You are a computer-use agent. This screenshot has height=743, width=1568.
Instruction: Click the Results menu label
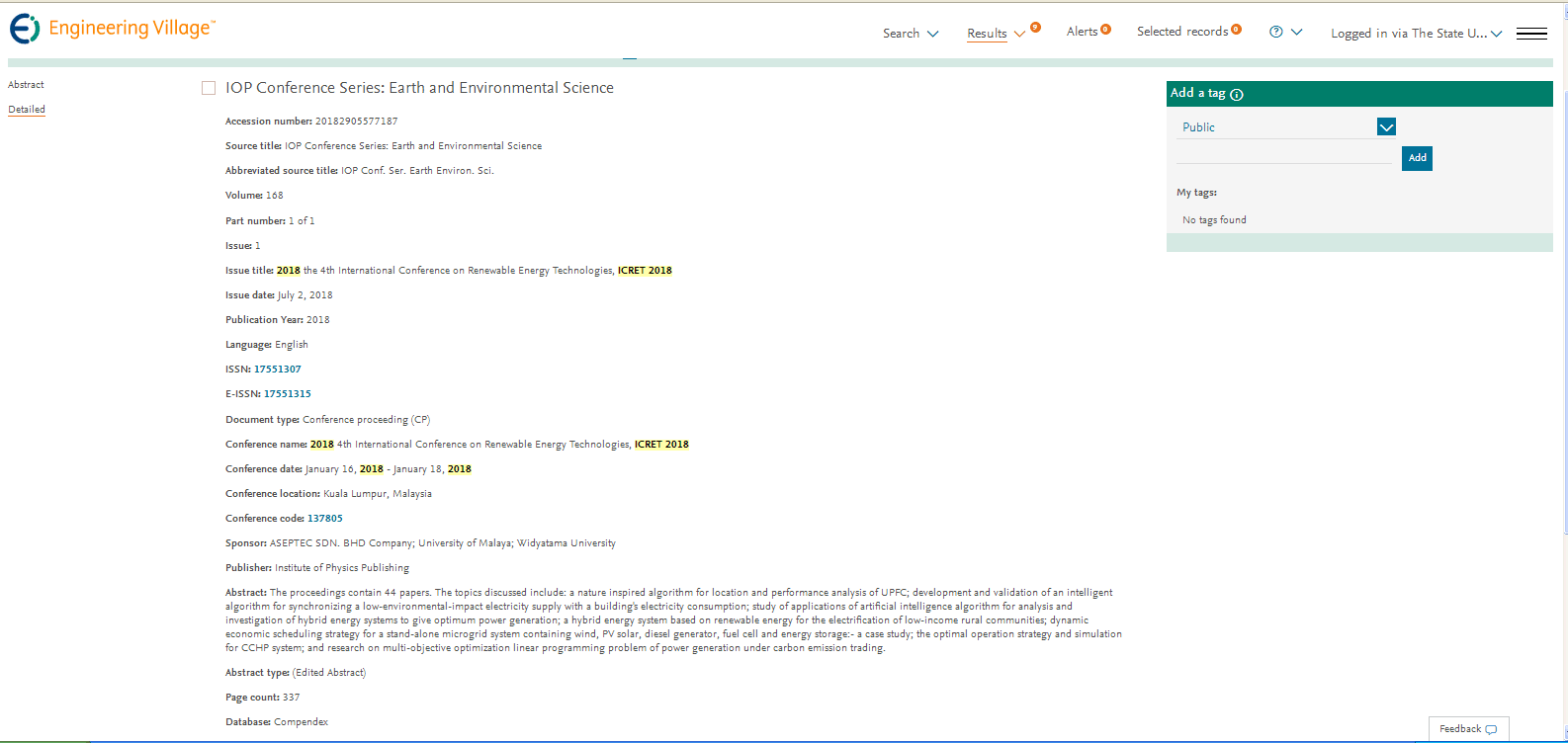tap(987, 34)
